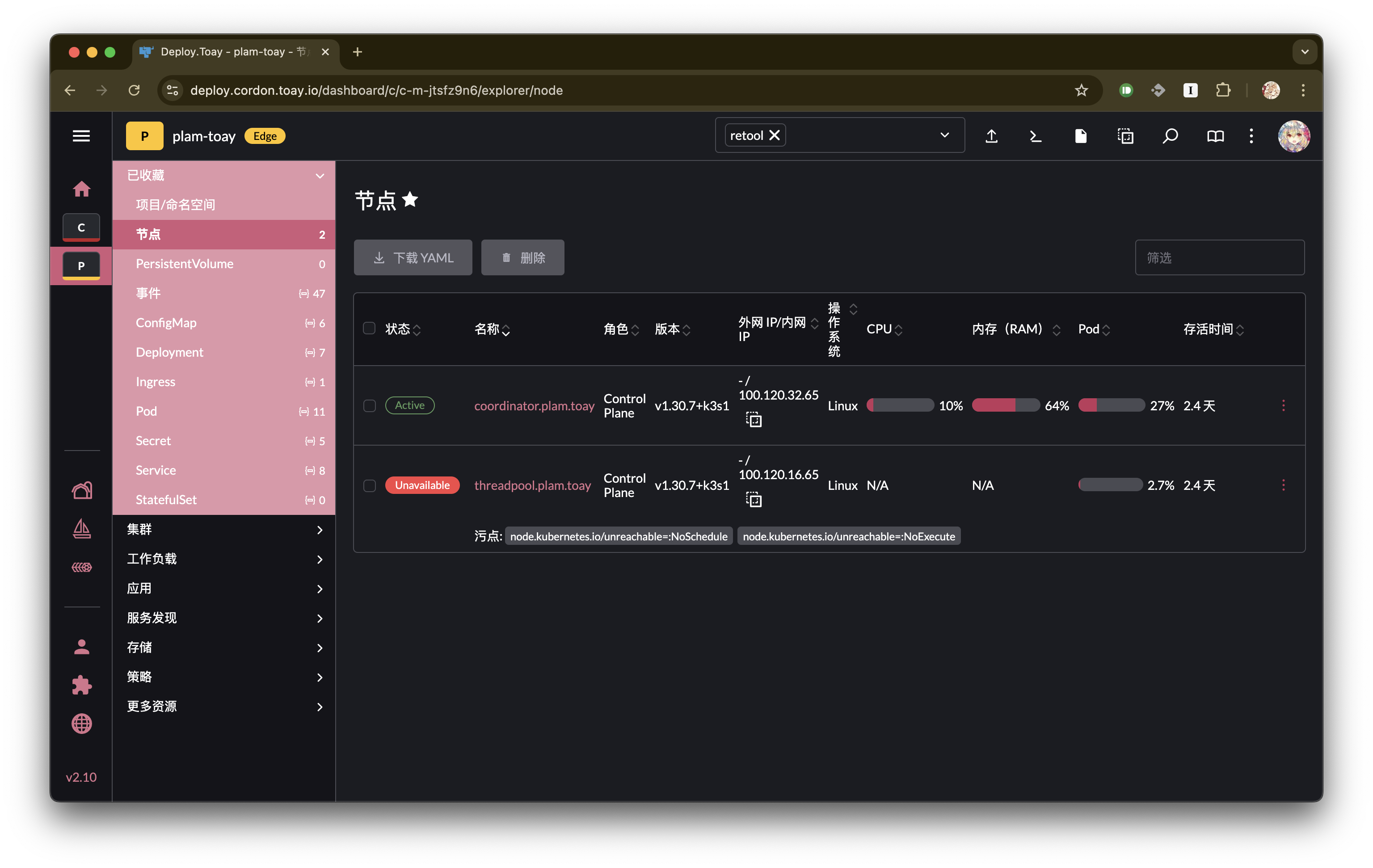Image resolution: width=1373 pixels, height=868 pixels.
Task: Click the 下载 YAML button
Action: click(x=413, y=258)
